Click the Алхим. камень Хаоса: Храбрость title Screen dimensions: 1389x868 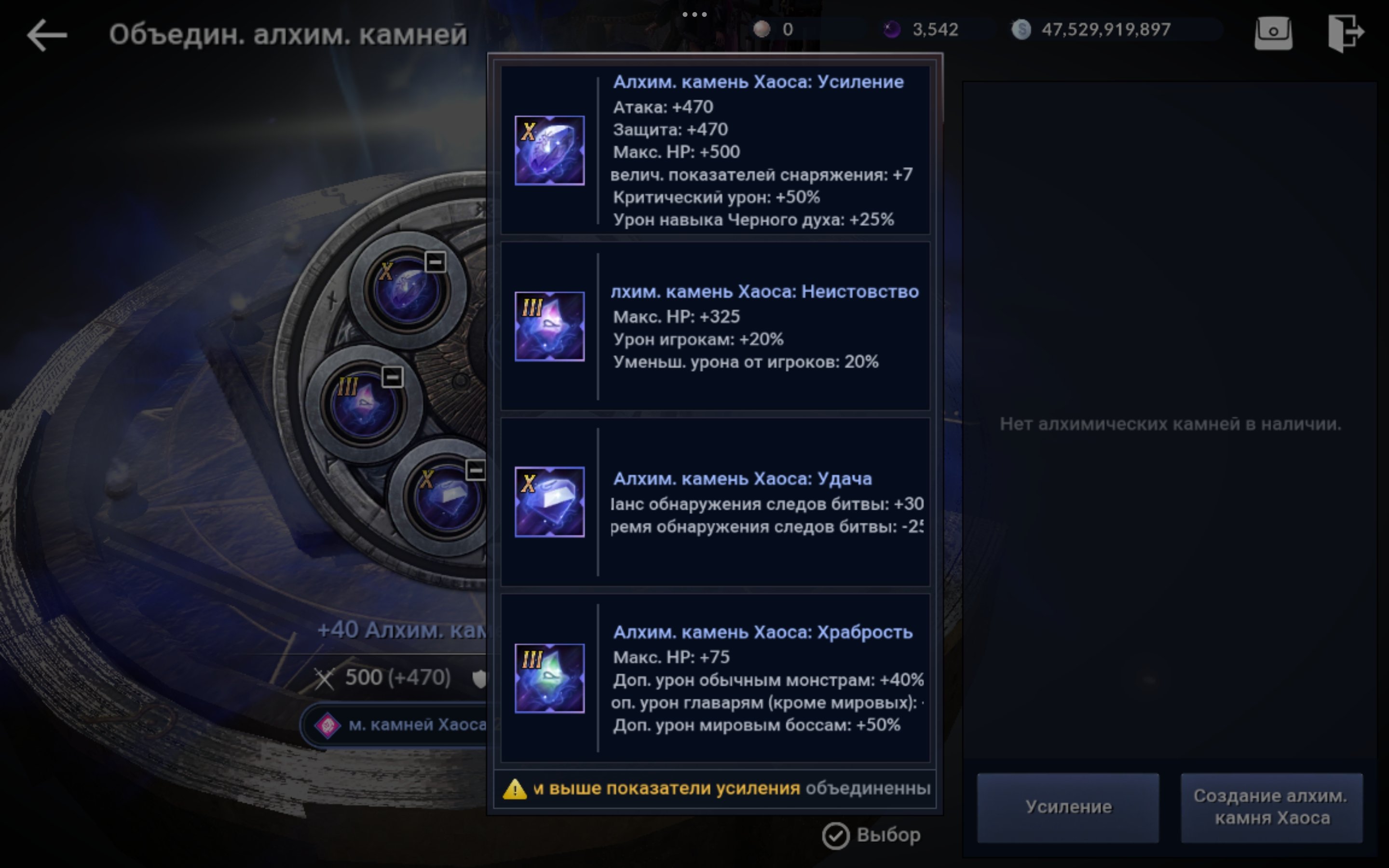click(763, 632)
